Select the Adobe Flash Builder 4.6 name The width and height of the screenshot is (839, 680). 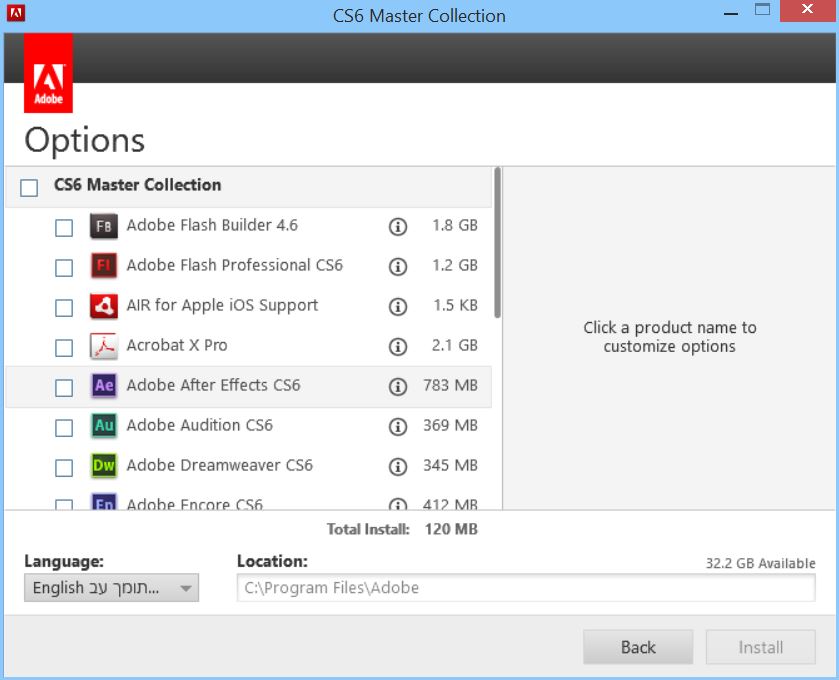pyautogui.click(x=212, y=225)
